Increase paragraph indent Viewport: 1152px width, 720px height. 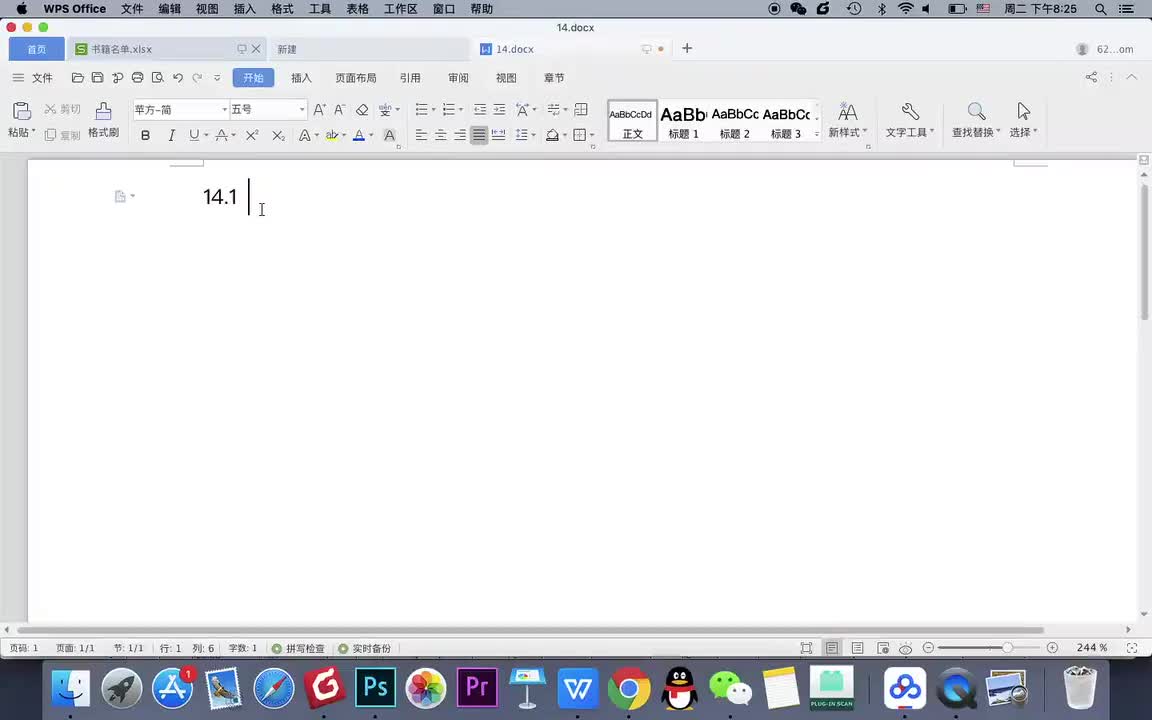click(x=499, y=109)
